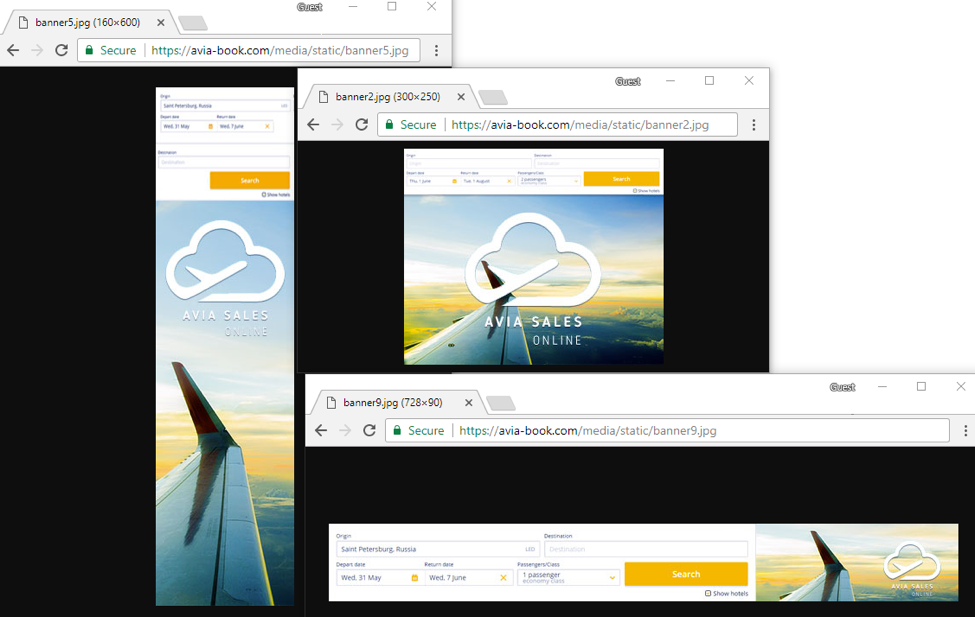Click Avia Sales cloud logo in 160×600 banner
Image resolution: width=975 pixels, height=617 pixels.
pos(225,261)
